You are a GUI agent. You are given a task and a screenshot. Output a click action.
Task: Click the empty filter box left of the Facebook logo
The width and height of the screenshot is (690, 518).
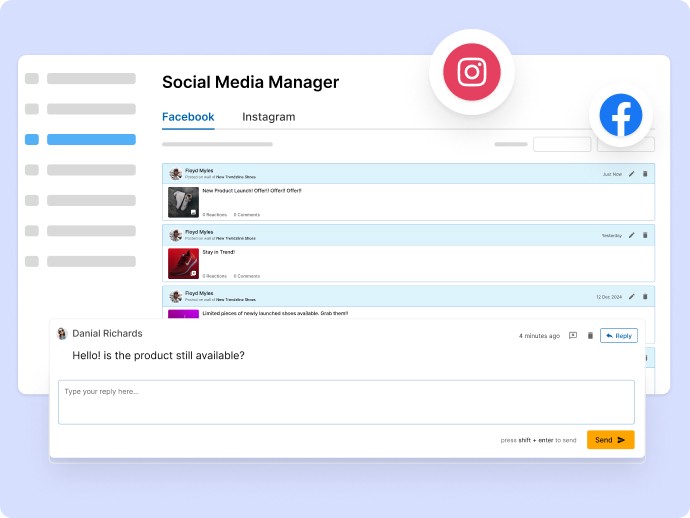(562, 144)
